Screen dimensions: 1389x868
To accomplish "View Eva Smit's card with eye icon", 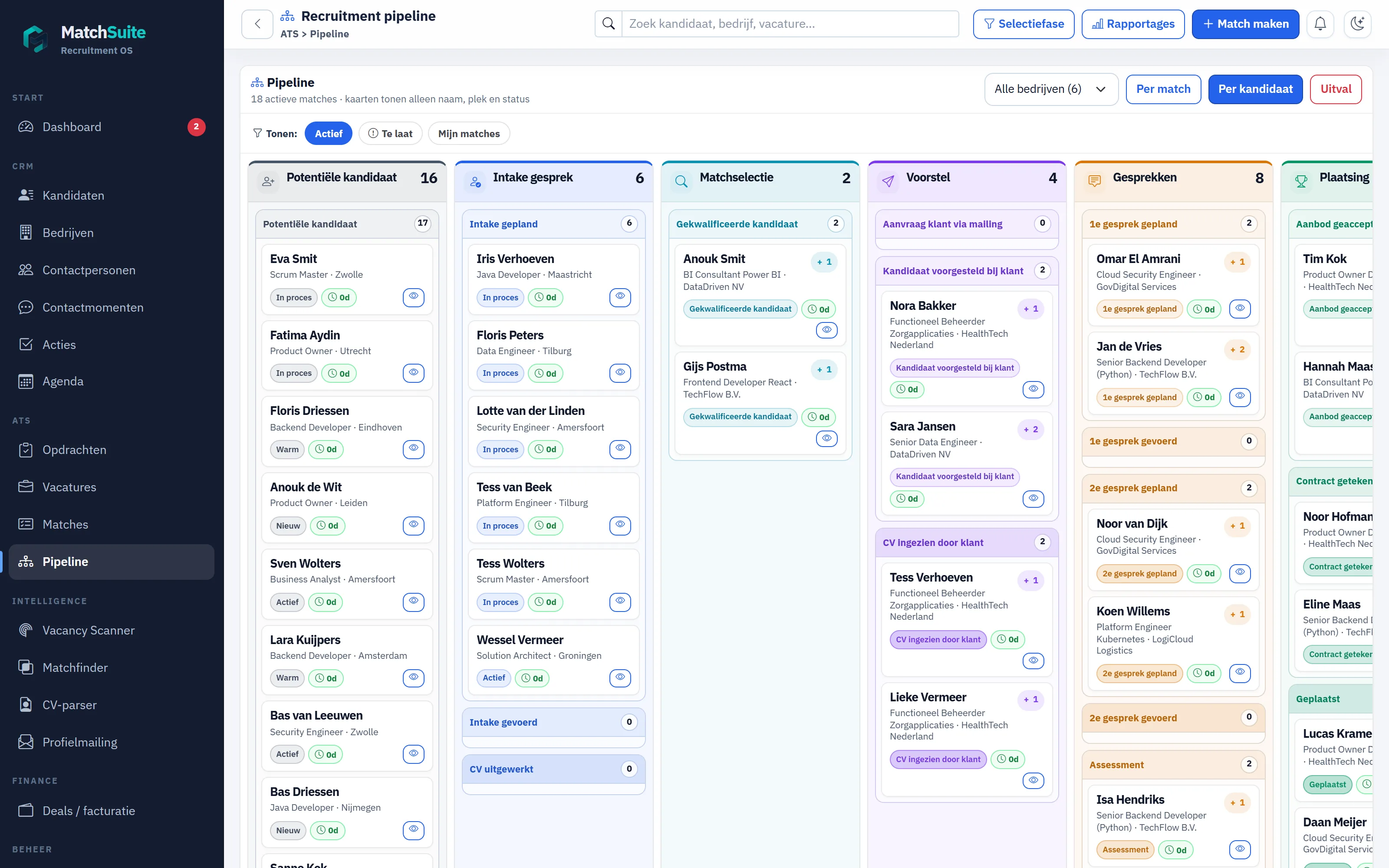I will point(413,297).
